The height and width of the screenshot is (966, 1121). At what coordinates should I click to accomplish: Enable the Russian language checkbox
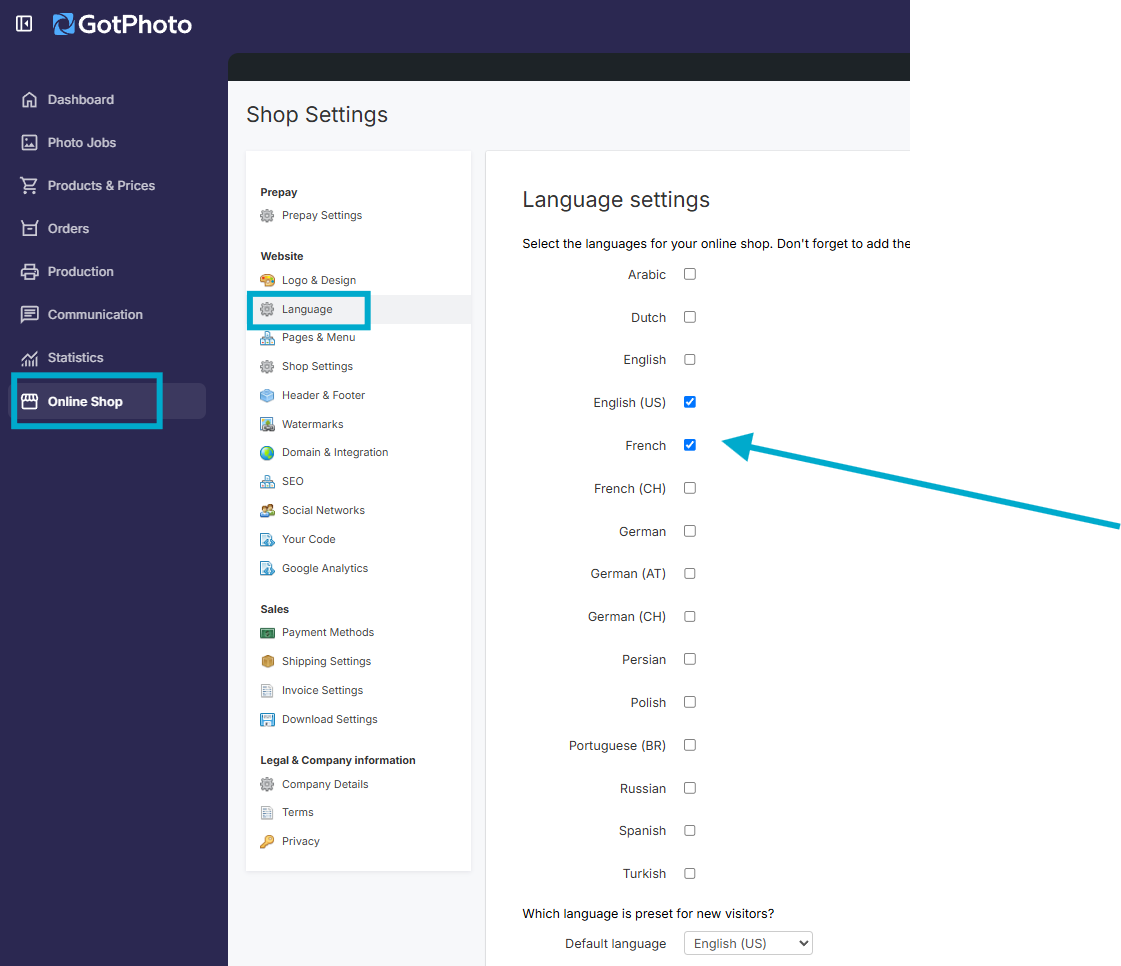(x=690, y=788)
